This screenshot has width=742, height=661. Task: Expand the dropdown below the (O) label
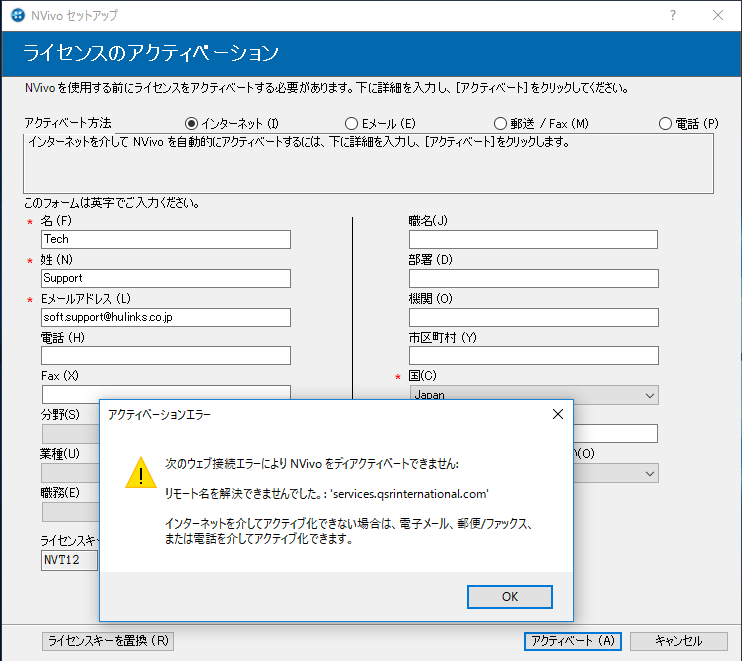click(x=616, y=473)
